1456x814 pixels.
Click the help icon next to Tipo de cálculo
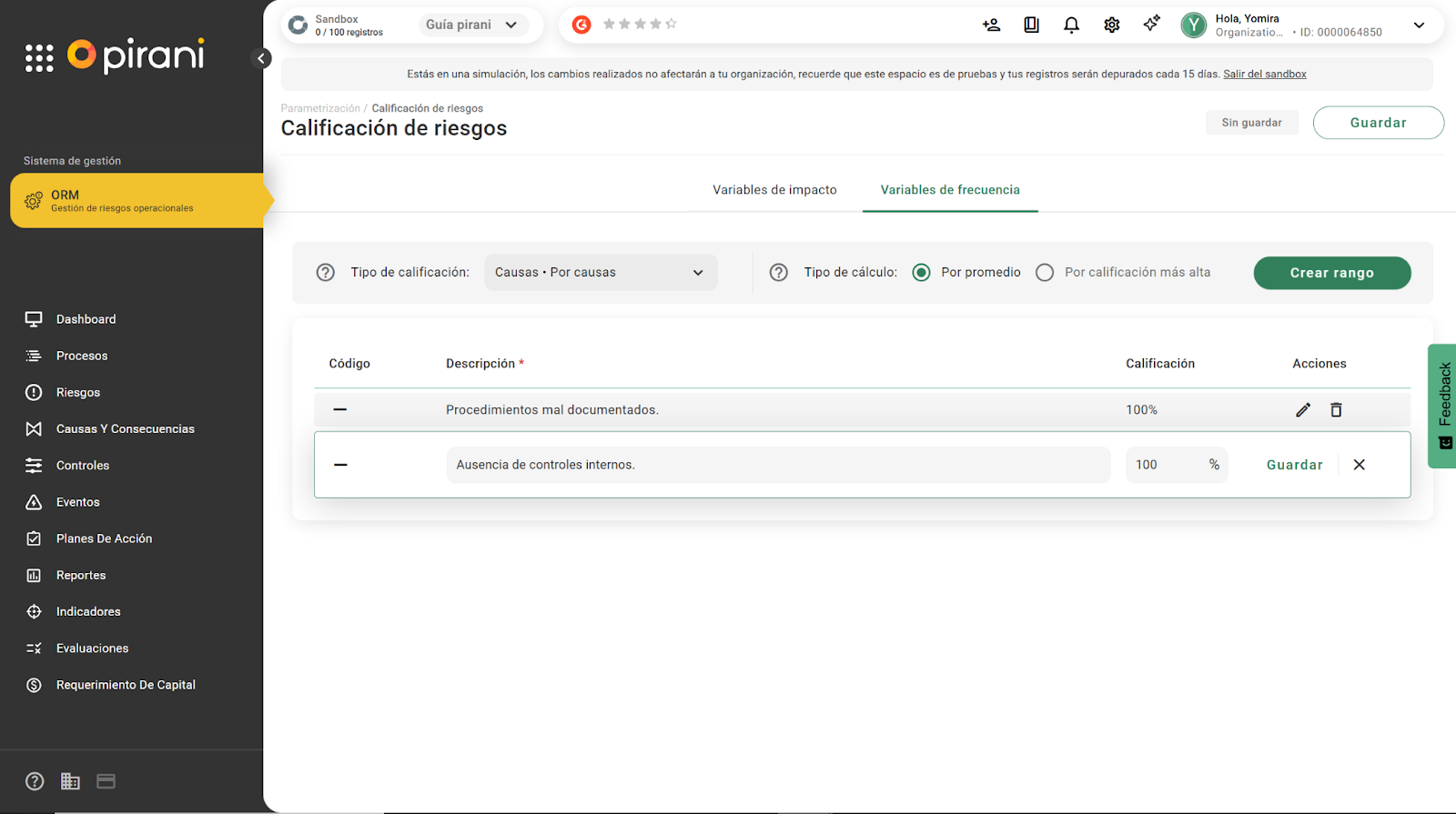click(778, 273)
